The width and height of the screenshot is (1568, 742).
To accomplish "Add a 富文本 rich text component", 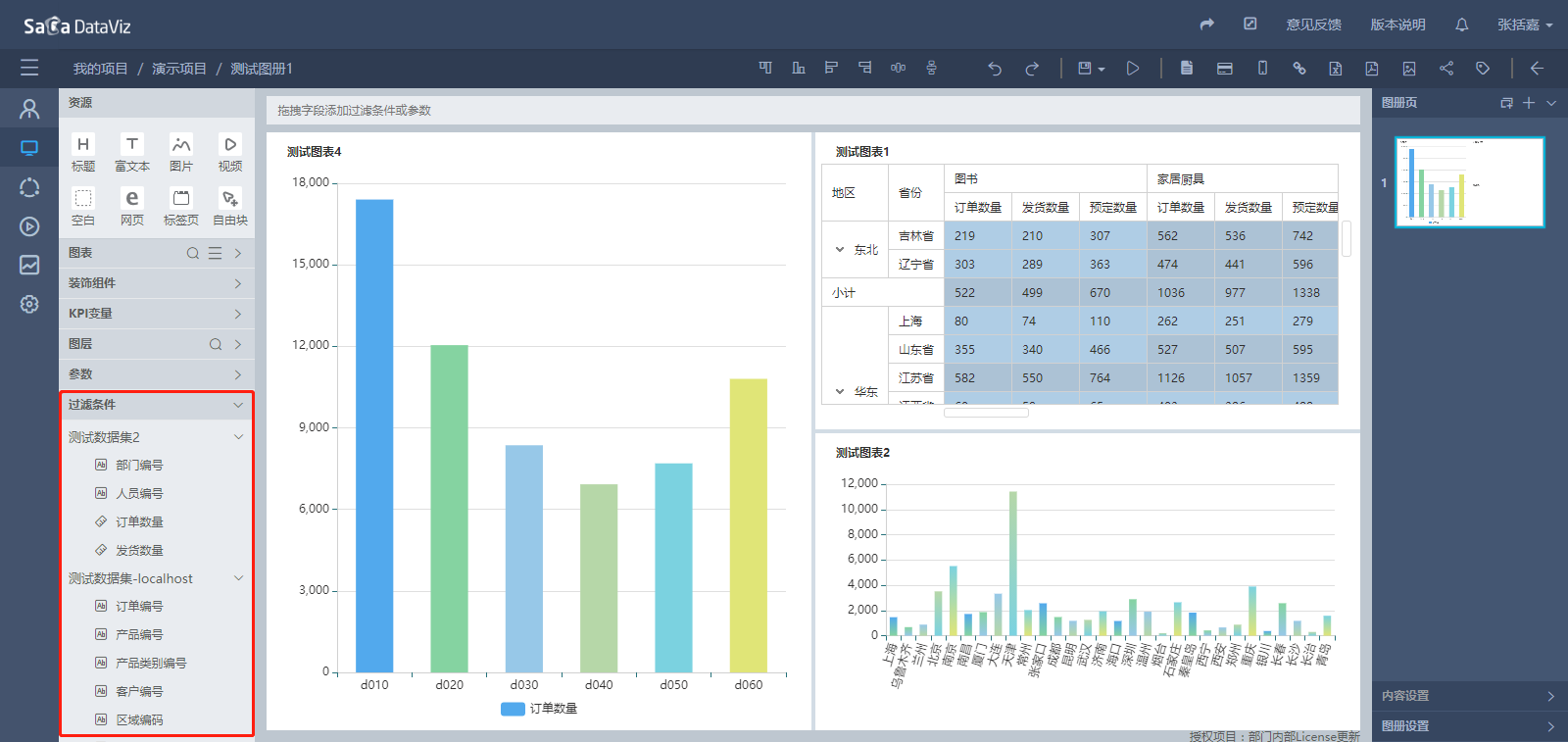I will tap(132, 153).
